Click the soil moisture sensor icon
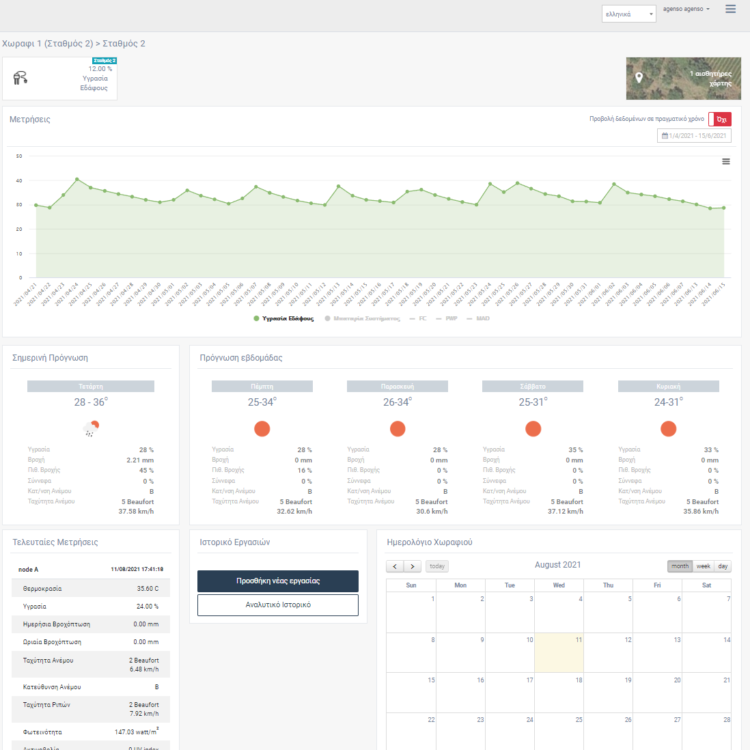 [x=21, y=77]
